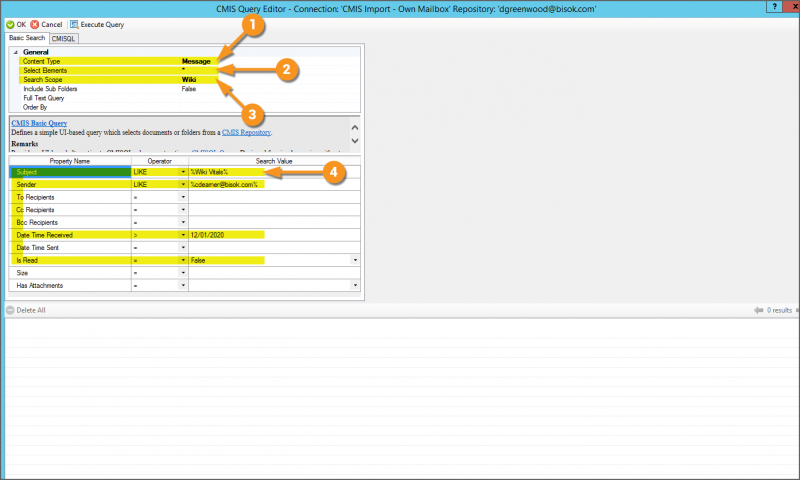800x480 pixels.
Task: Open the Date Time Sent operator dropdown
Action: pyautogui.click(x=183, y=247)
